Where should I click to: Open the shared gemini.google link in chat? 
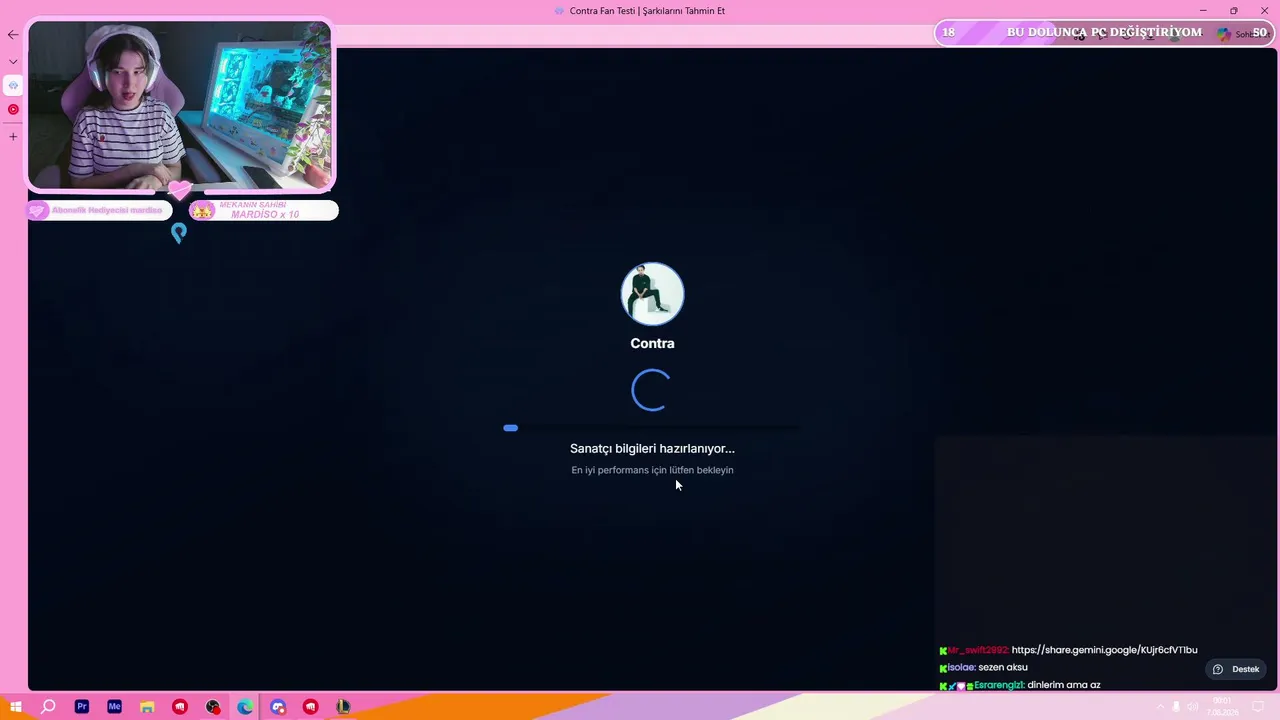1104,650
